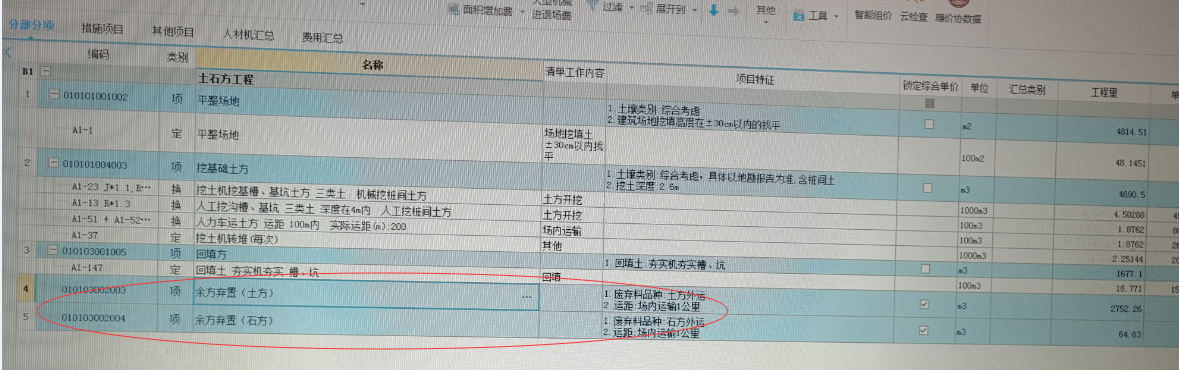Click the ellipsis button in 余方弃置(土方) cell
The width and height of the screenshot is (1179, 370).
pyautogui.click(x=526, y=297)
